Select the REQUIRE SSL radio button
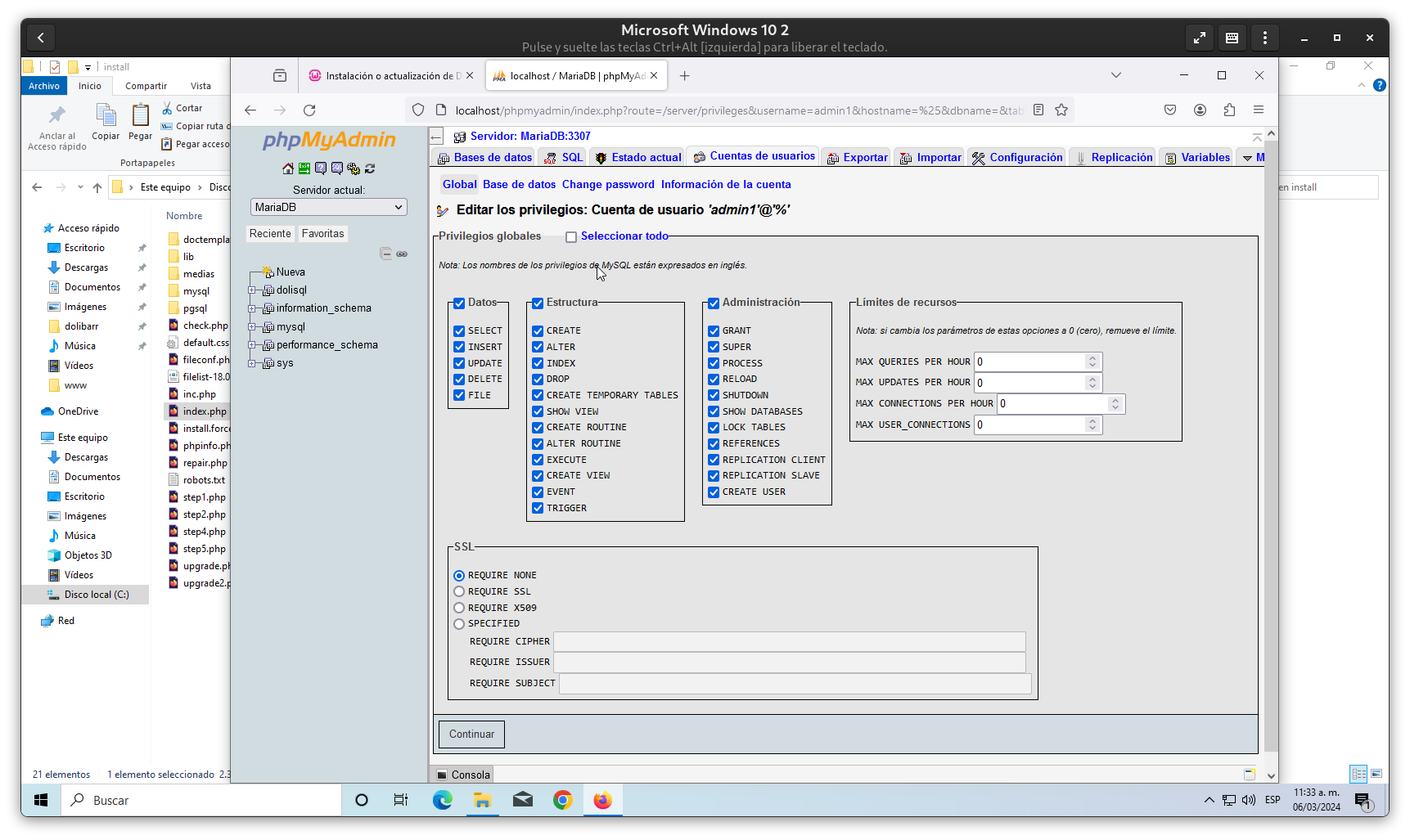 (459, 591)
